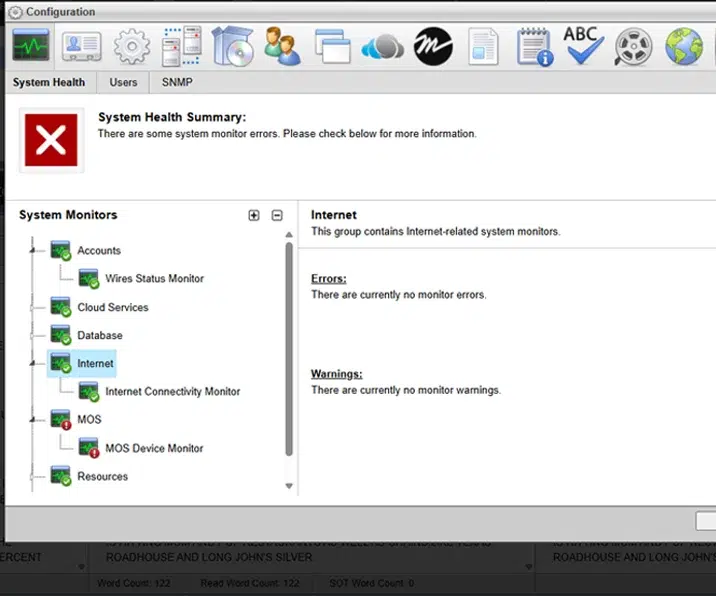Click the ABC spell check icon
Image resolution: width=716 pixels, height=596 pixels.
pyautogui.click(x=583, y=46)
